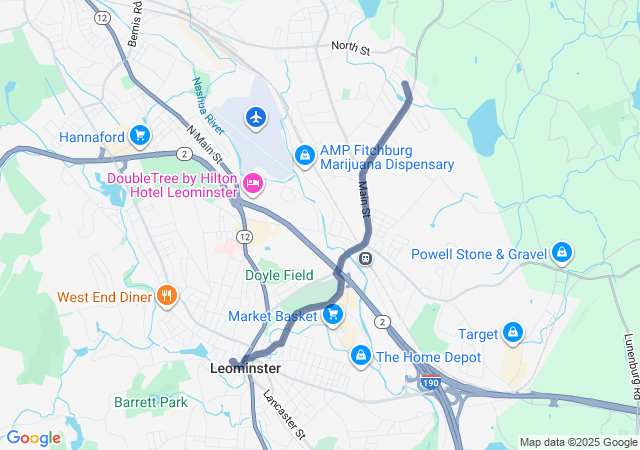Click the DoubleTree by Hilton Hotel Leominster label
The width and height of the screenshot is (640, 450).
(x=172, y=185)
